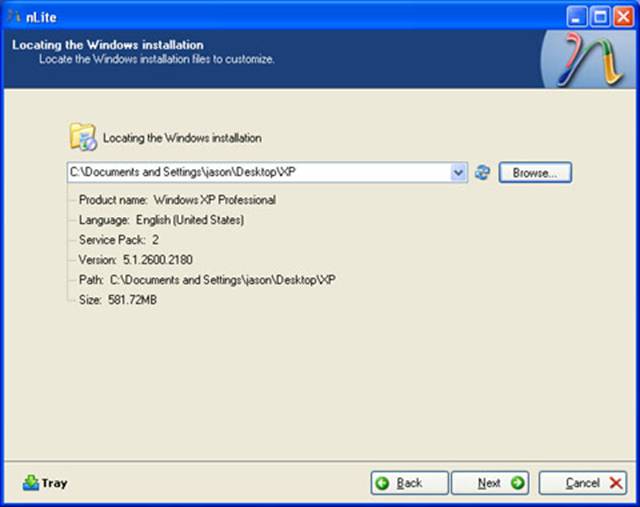Open the Browse dialog for Windows files
The width and height of the screenshot is (640, 507).
pos(535,172)
